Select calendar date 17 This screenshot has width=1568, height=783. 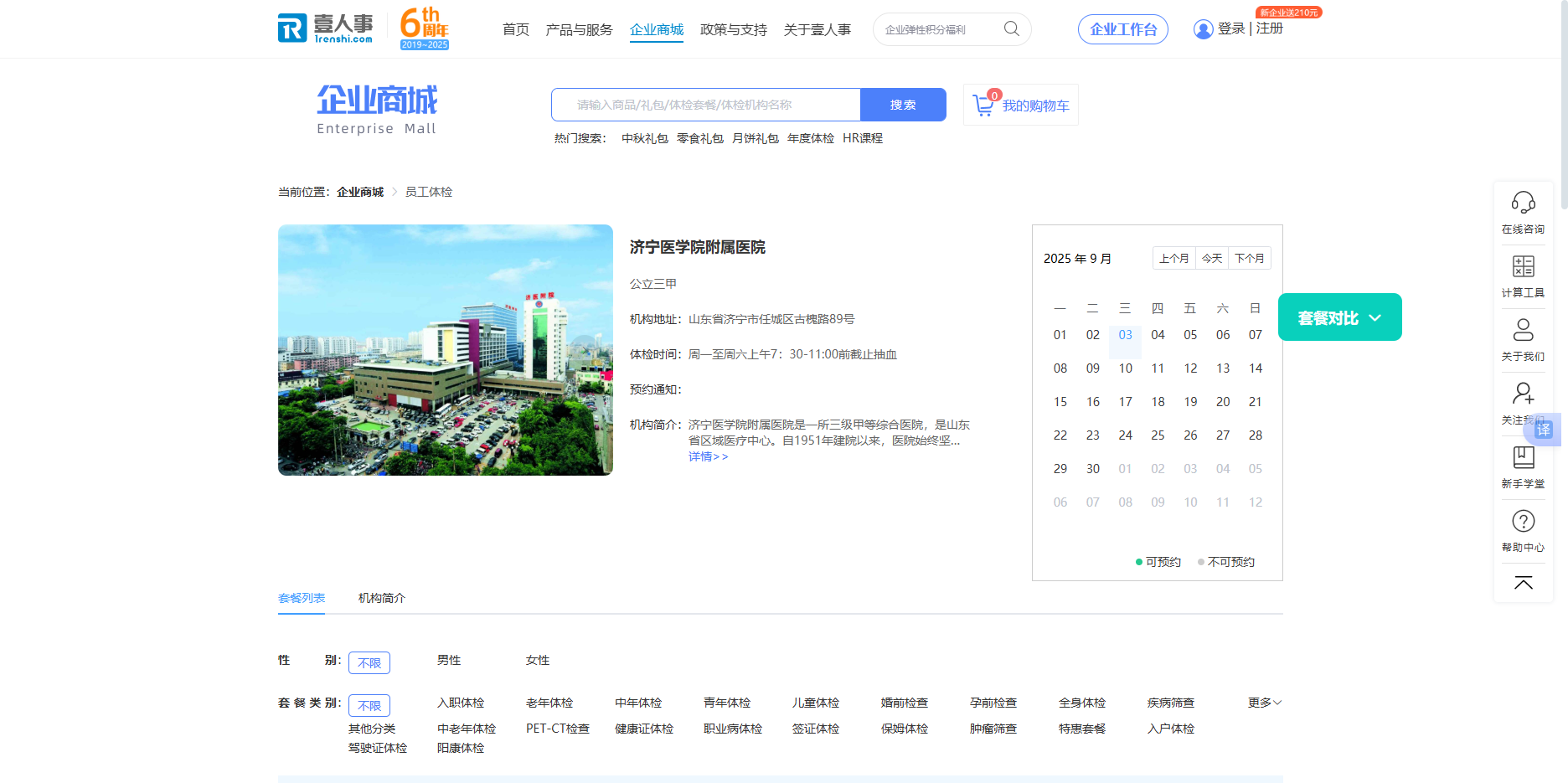(x=1125, y=402)
